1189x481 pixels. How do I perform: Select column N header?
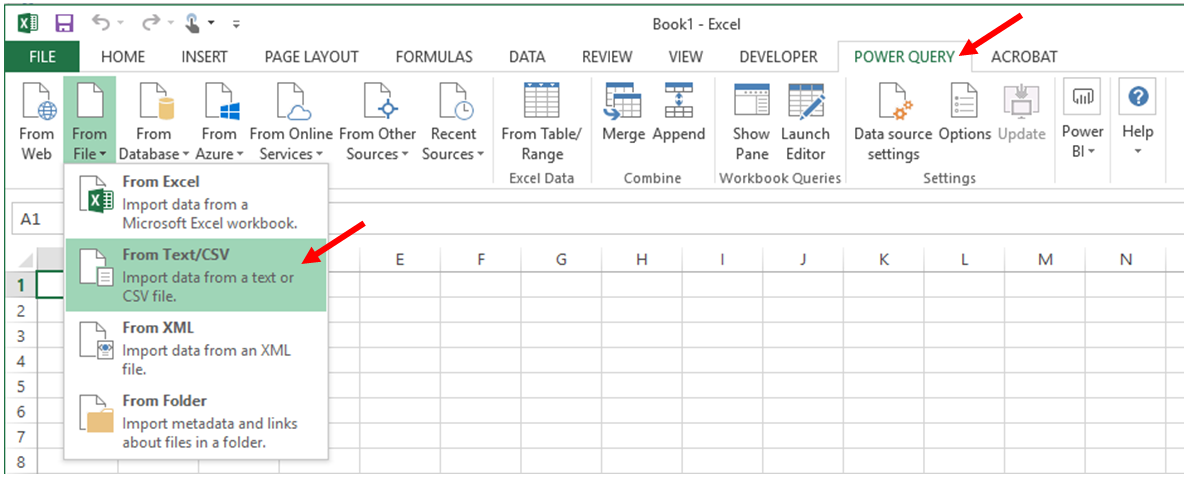click(x=1126, y=259)
